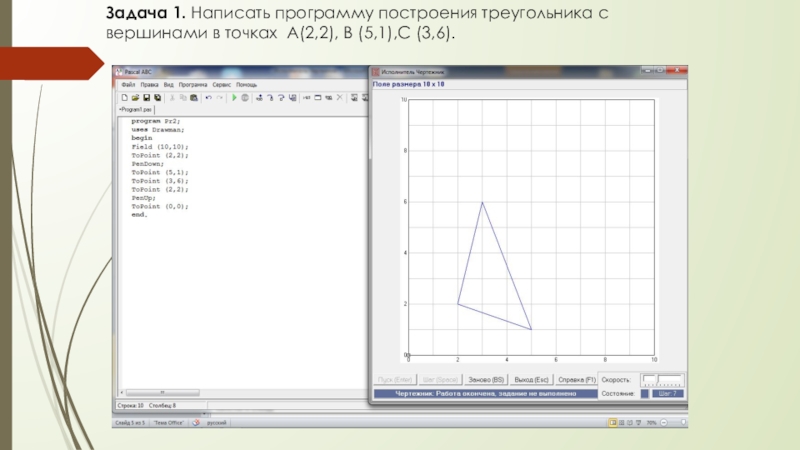Click the icon right of output window icon
This screenshot has width=800, height=450.
point(329,97)
